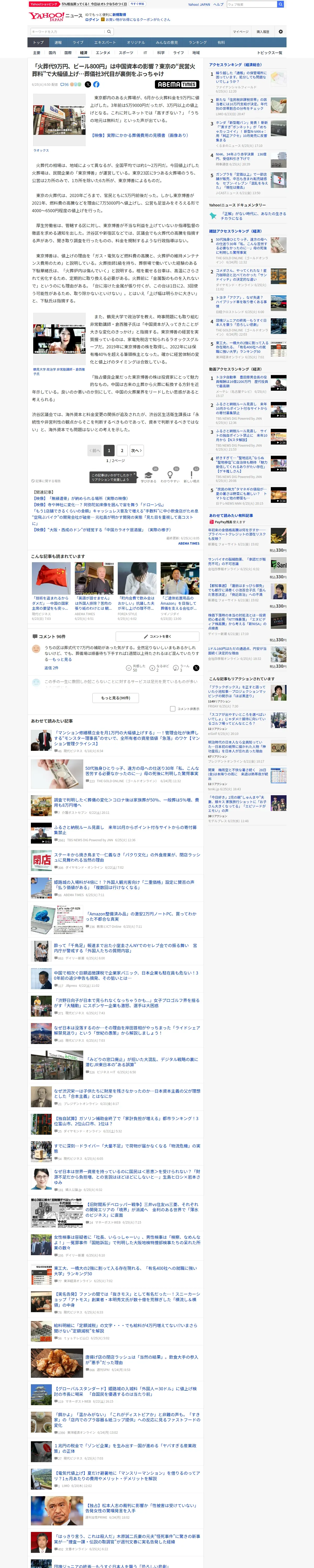React with 新しい視点 exclamation icon
Image resolution: width=314 pixels, height=1568 pixels.
[x=192, y=475]
